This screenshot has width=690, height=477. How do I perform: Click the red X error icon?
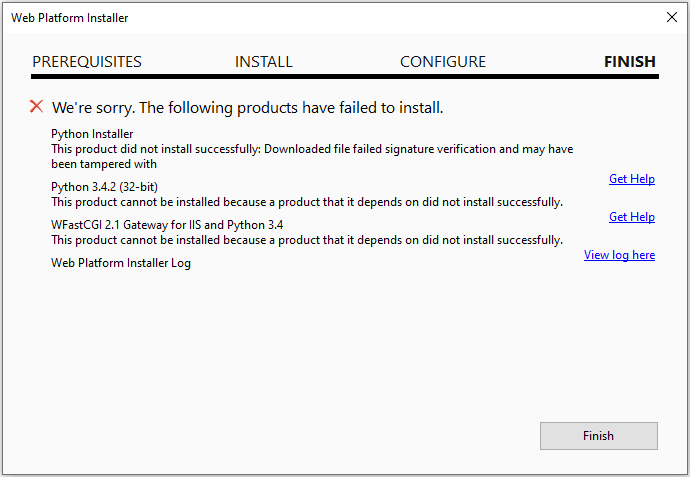coord(37,106)
